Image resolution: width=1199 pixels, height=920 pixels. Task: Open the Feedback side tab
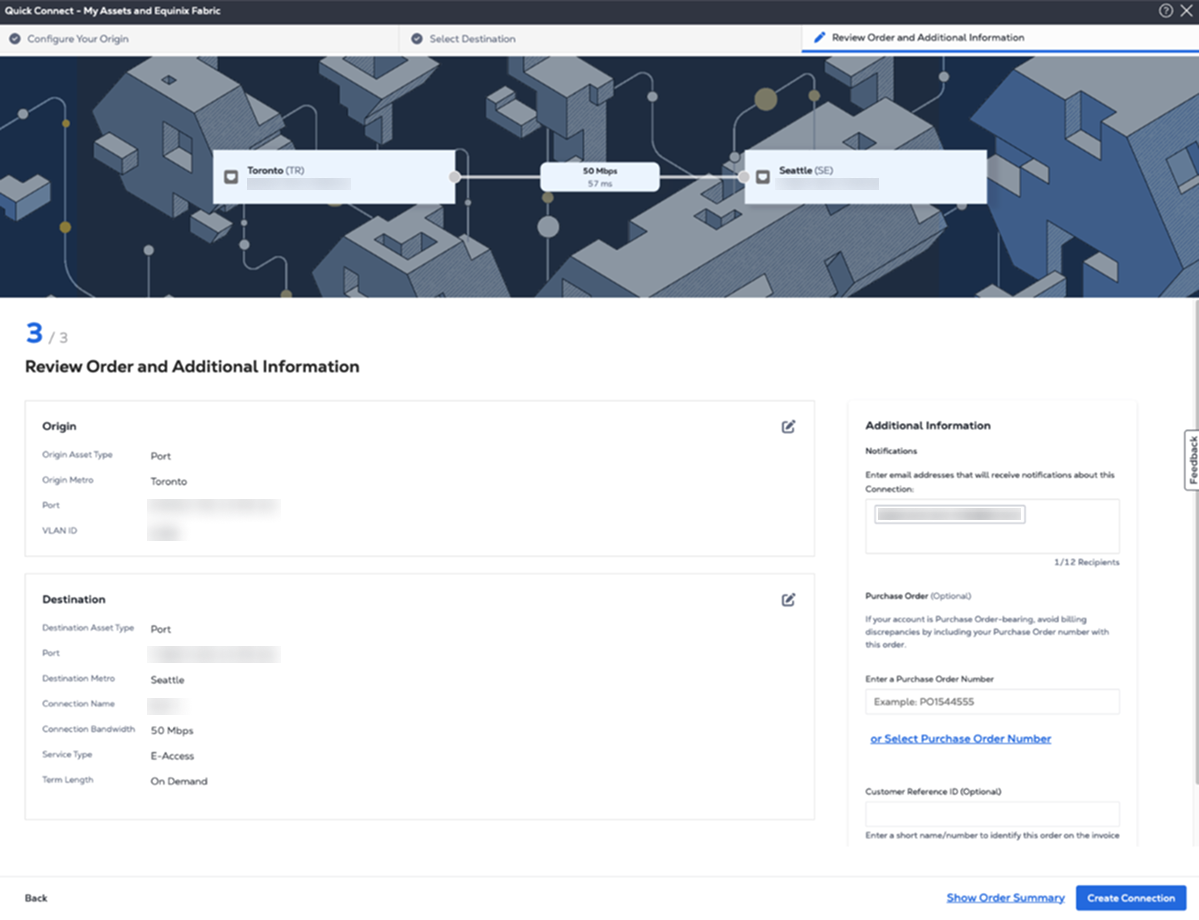[1191, 460]
